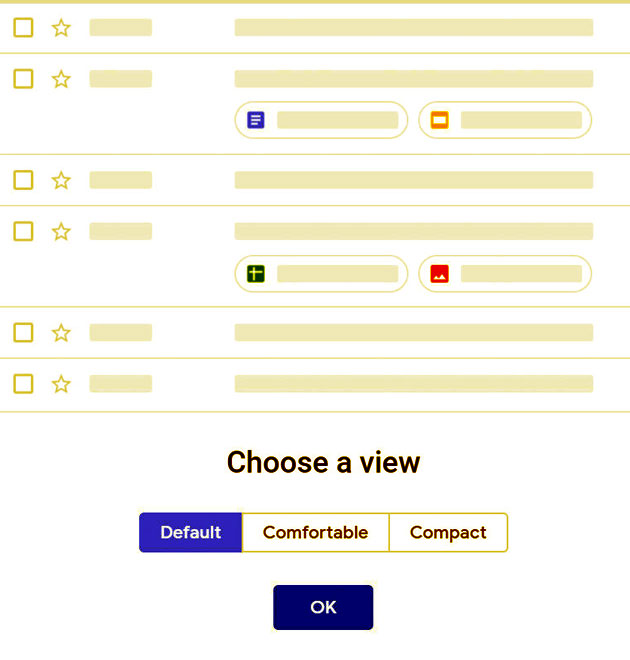The height and width of the screenshot is (660, 630).
Task: Check the third email row checkbox
Action: [23, 181]
